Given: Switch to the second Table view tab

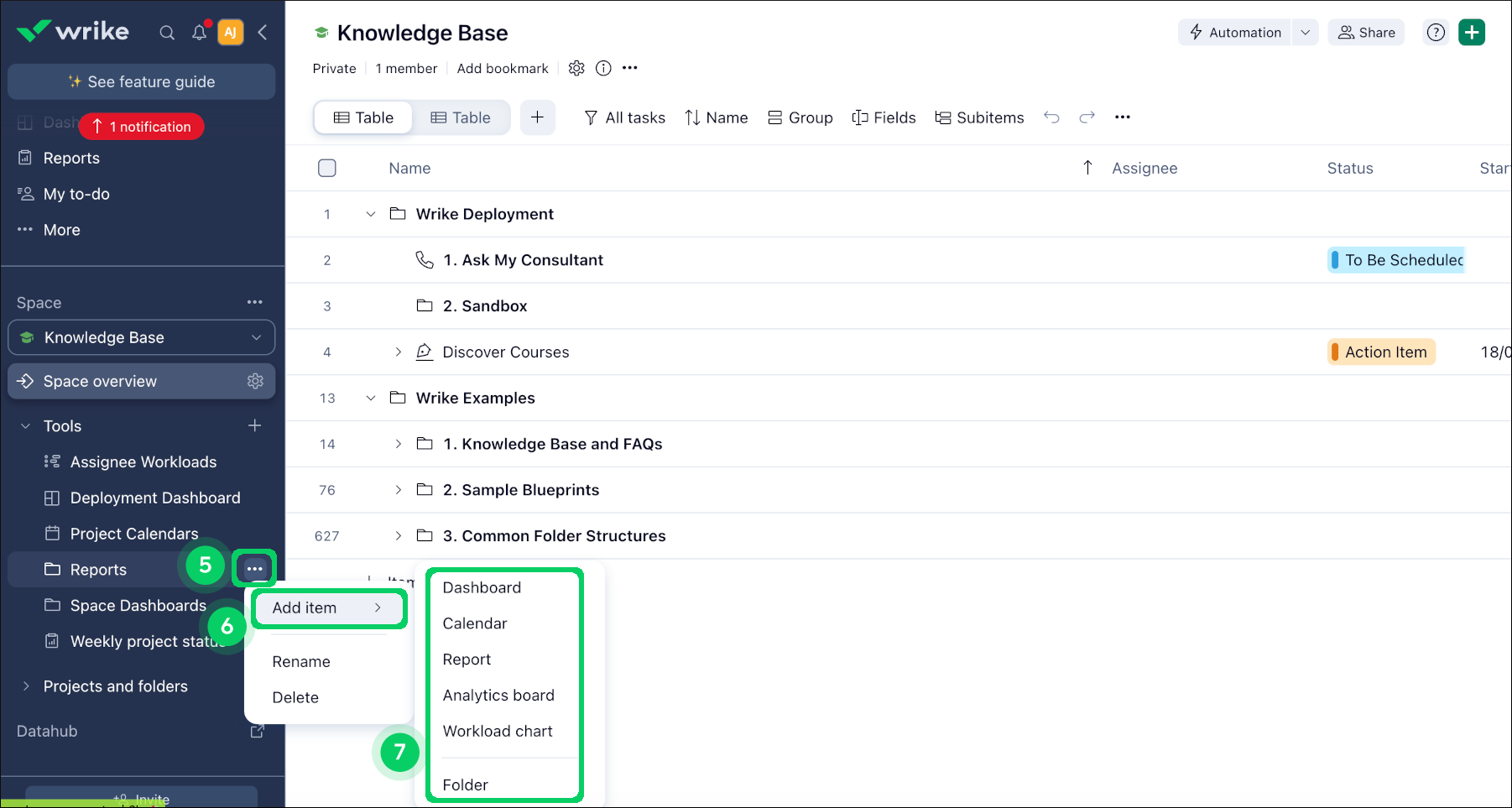Looking at the screenshot, I should (461, 117).
